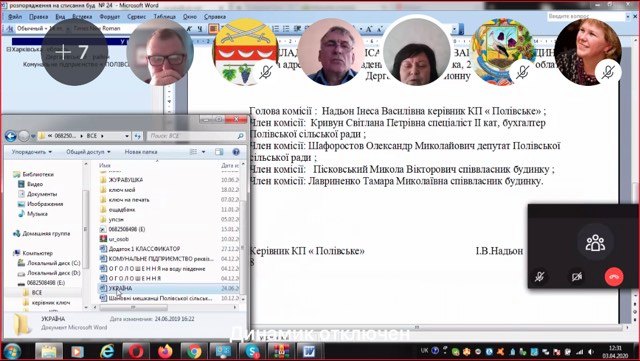Open Google Chrome from the taskbar
This screenshot has width=640, height=361.
194,351
